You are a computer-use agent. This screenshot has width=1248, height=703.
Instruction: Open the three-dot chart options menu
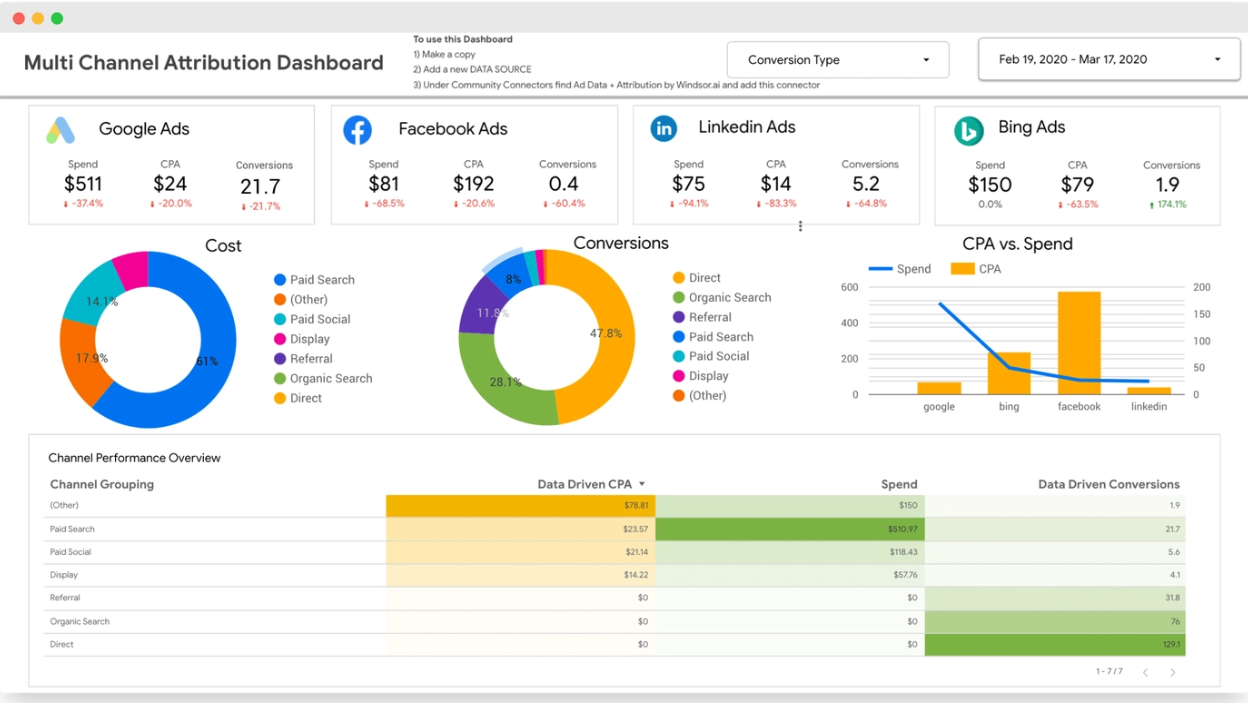coord(800,227)
